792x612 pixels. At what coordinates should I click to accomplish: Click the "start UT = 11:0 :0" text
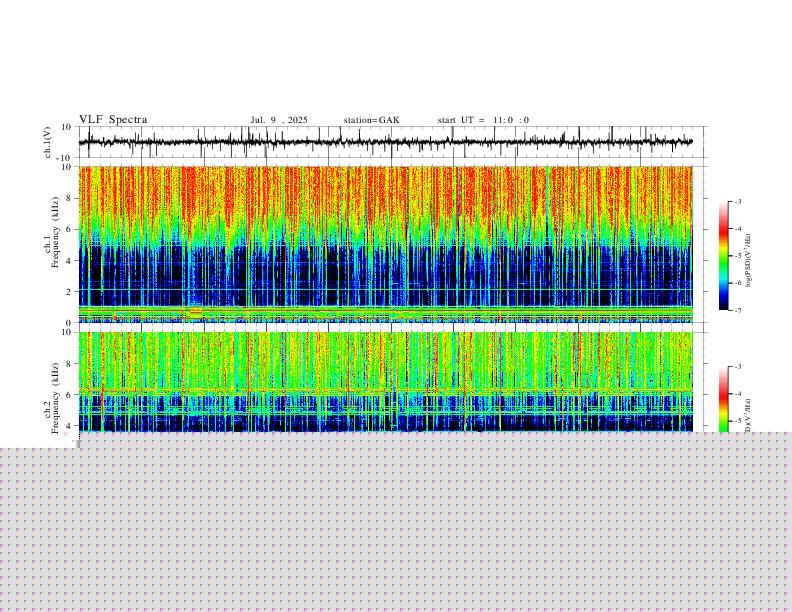[x=483, y=120]
